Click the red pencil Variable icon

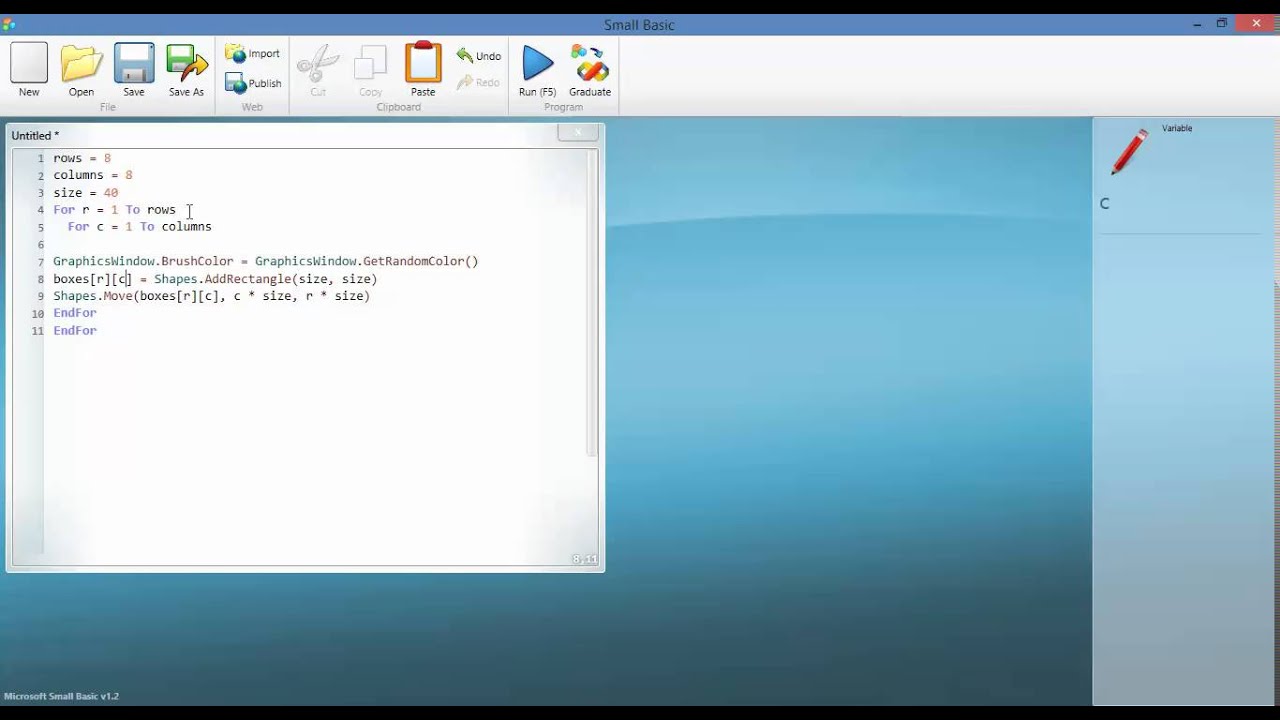pos(1129,153)
